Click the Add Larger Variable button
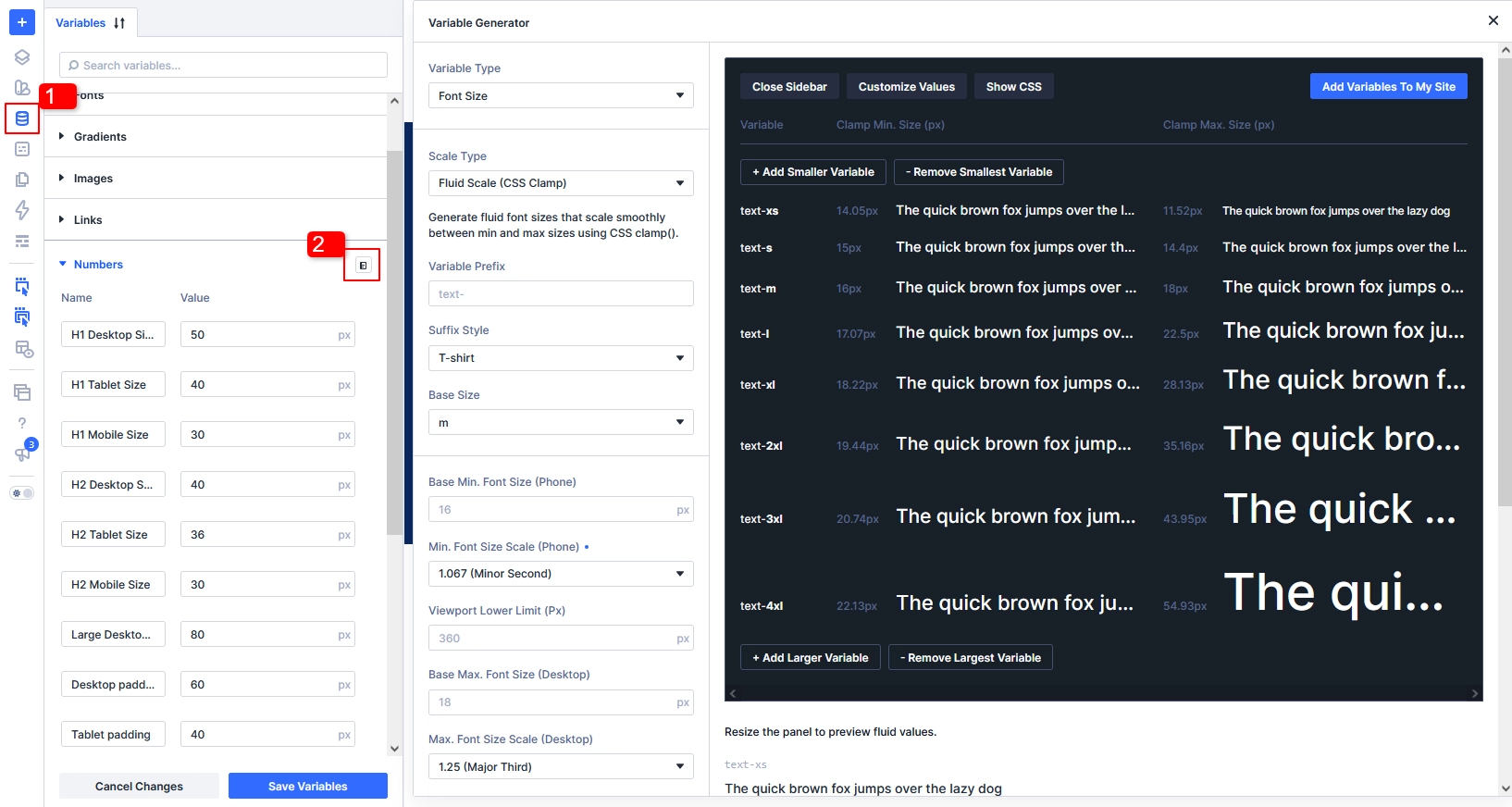 tap(811, 658)
